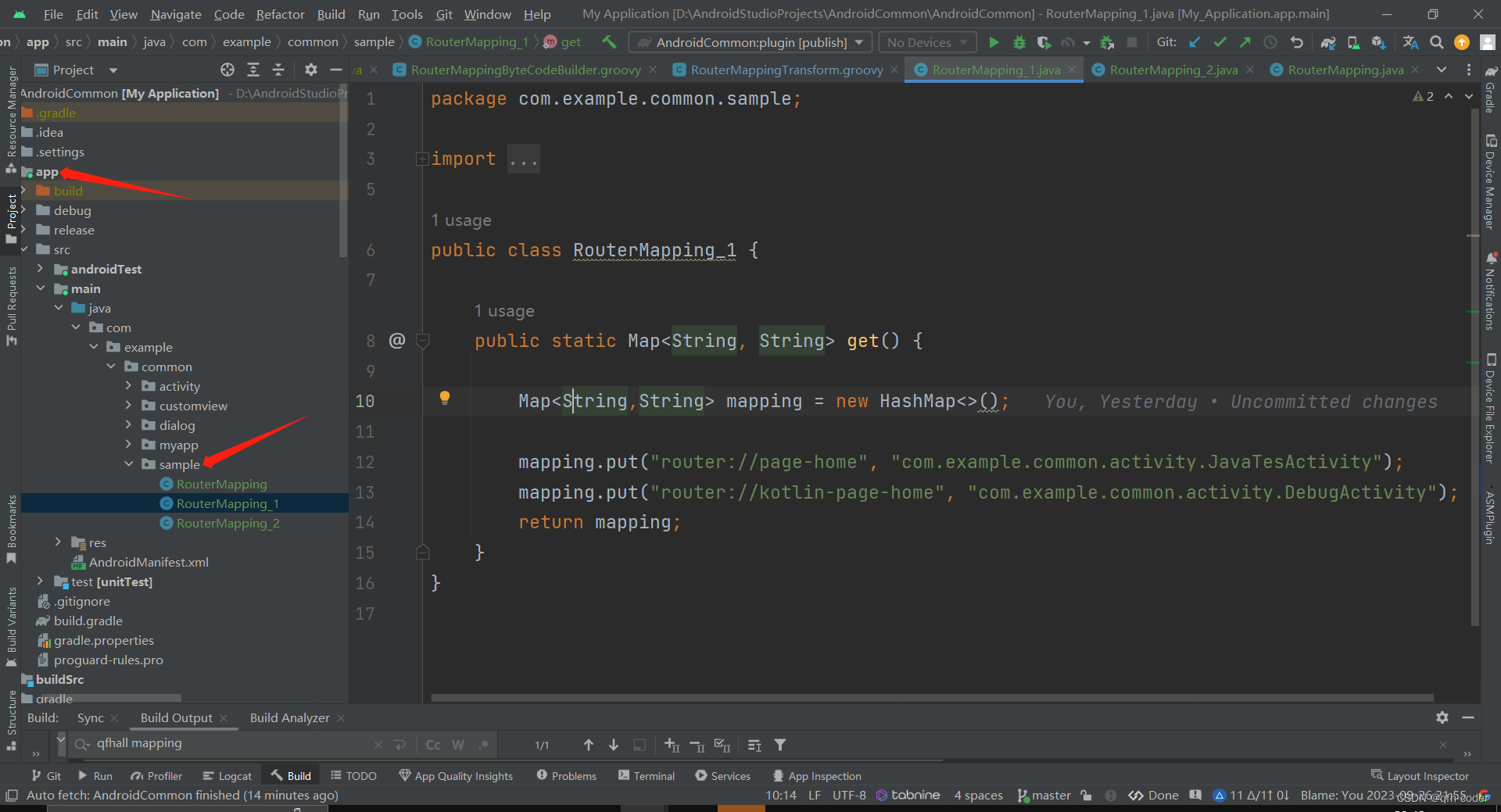Click the Git update project arrow

1195,42
